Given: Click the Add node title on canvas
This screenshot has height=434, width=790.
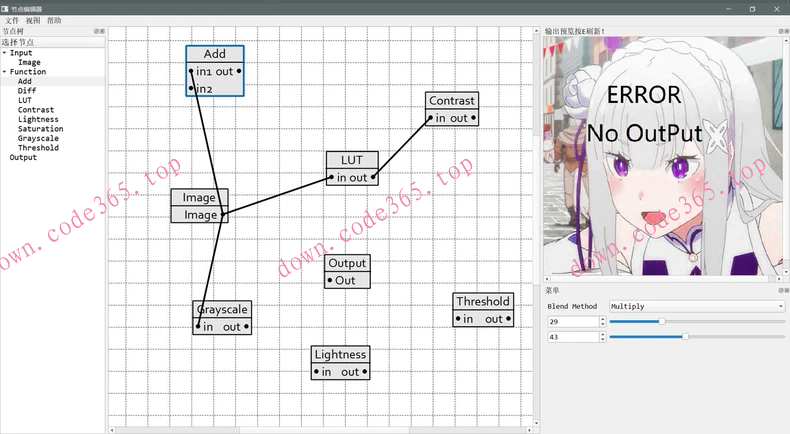Looking at the screenshot, I should [x=215, y=54].
